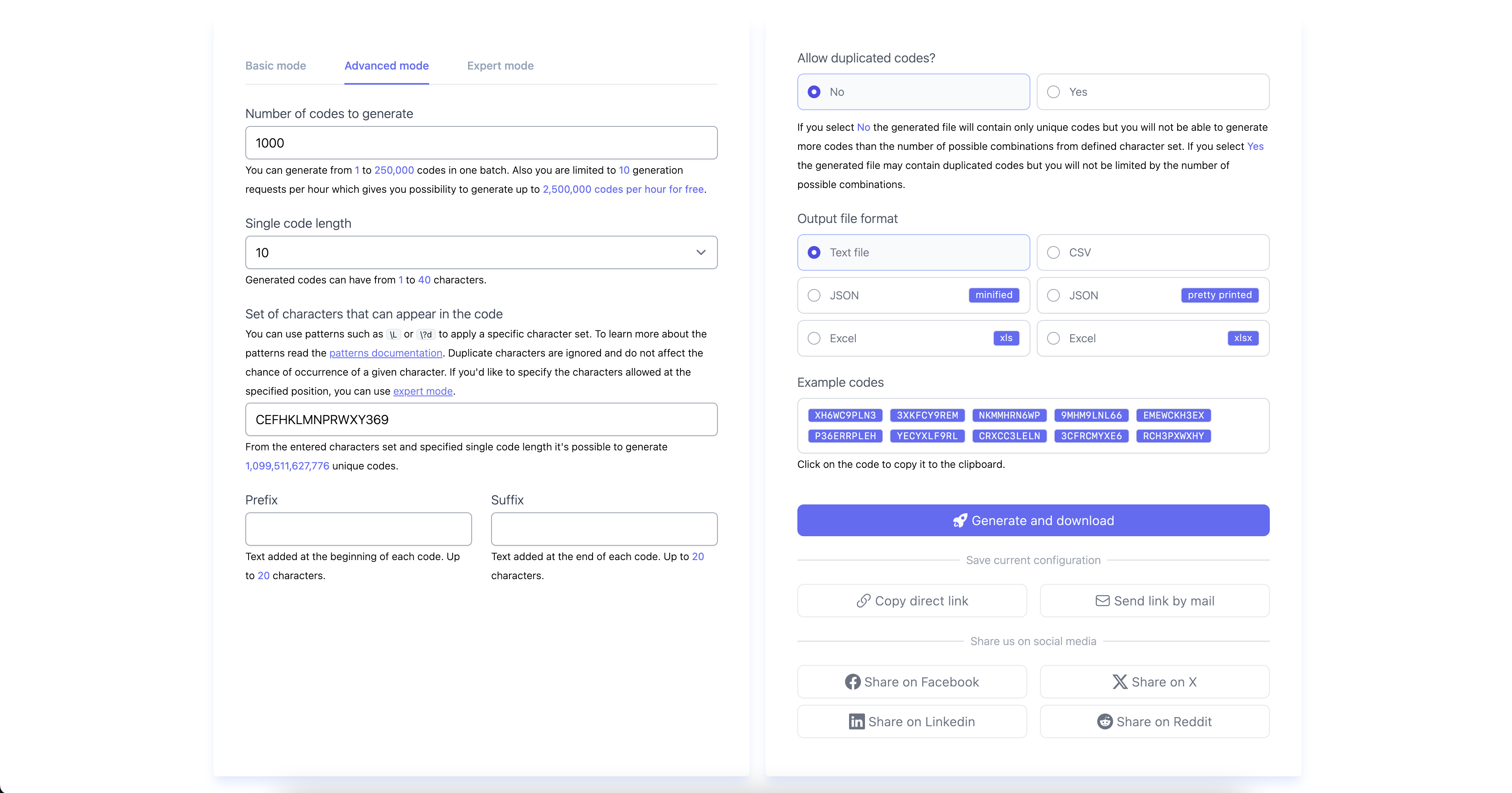The width and height of the screenshot is (1512, 793).
Task: Click the Prefix input field
Action: 358,529
